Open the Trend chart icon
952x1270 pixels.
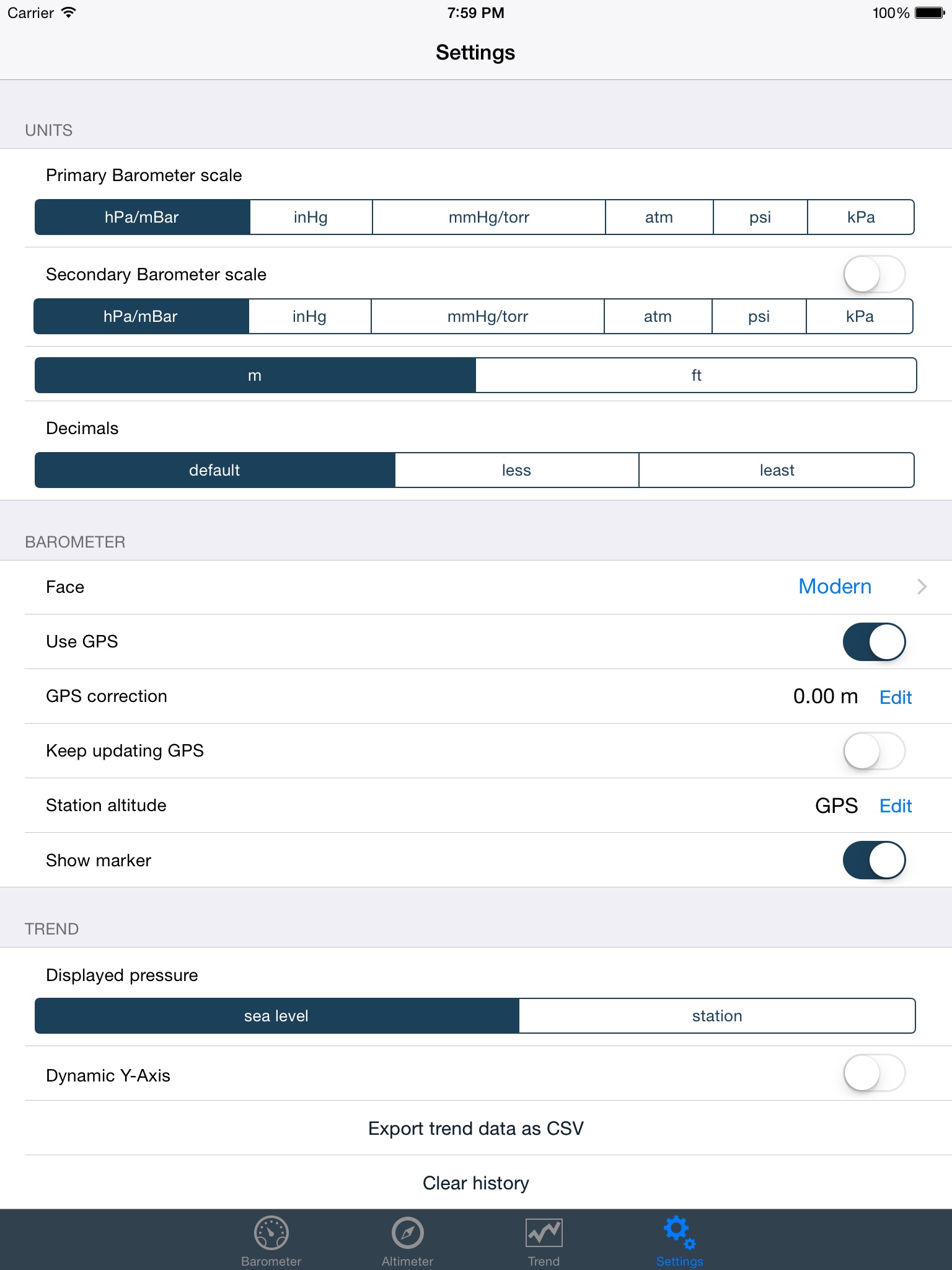[x=544, y=1233]
